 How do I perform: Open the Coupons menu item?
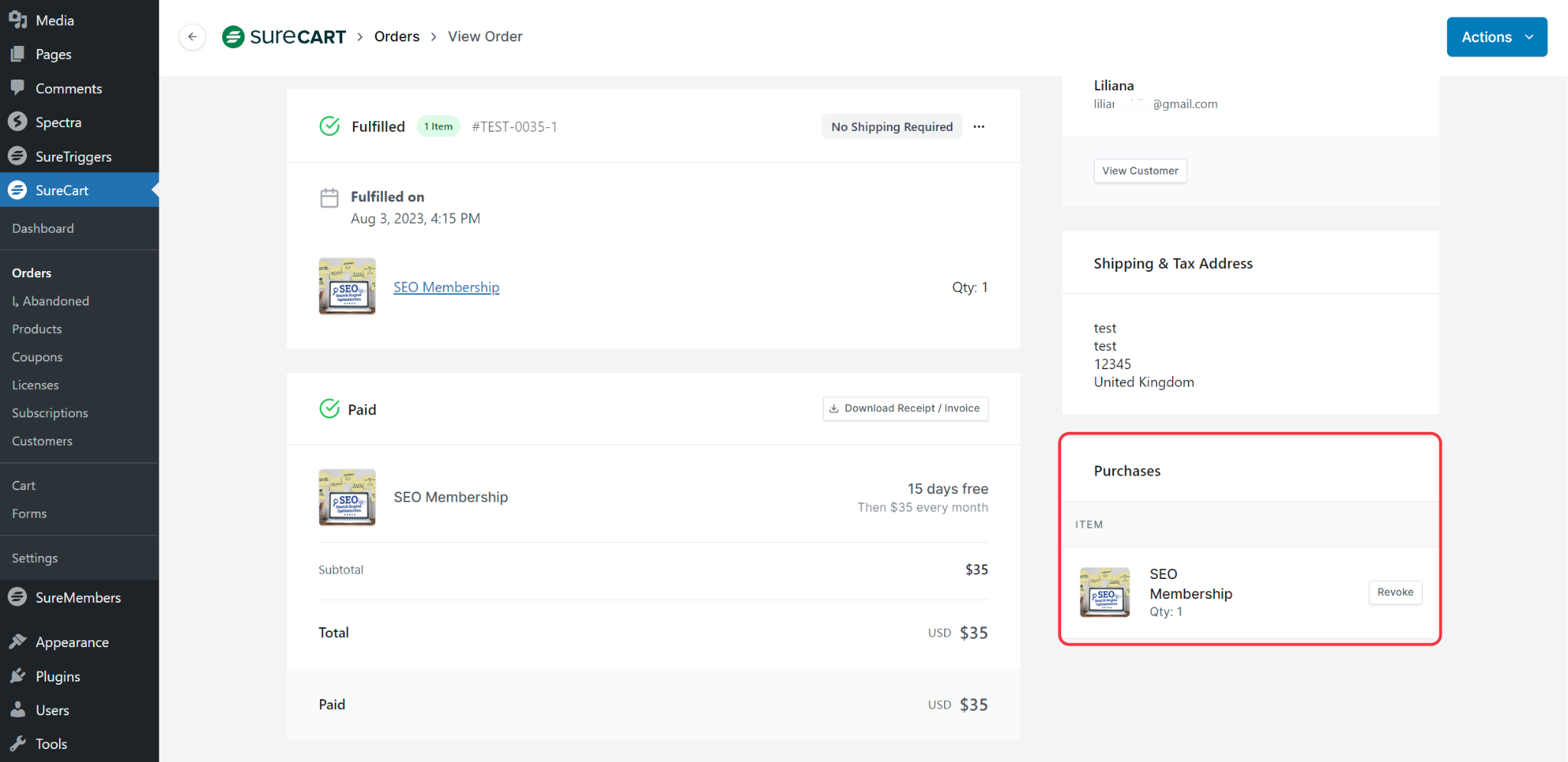[x=37, y=357]
